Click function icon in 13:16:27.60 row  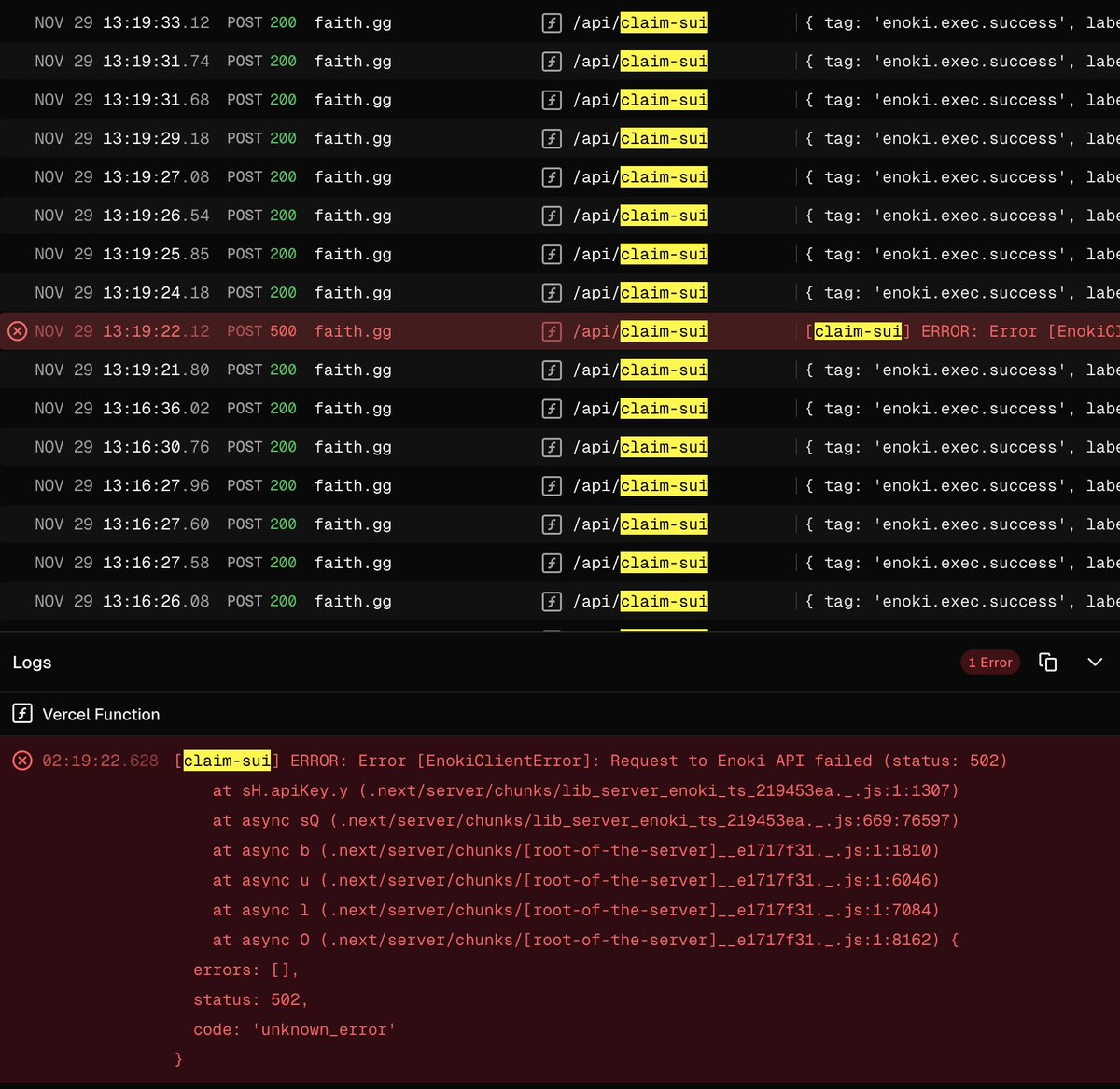552,524
